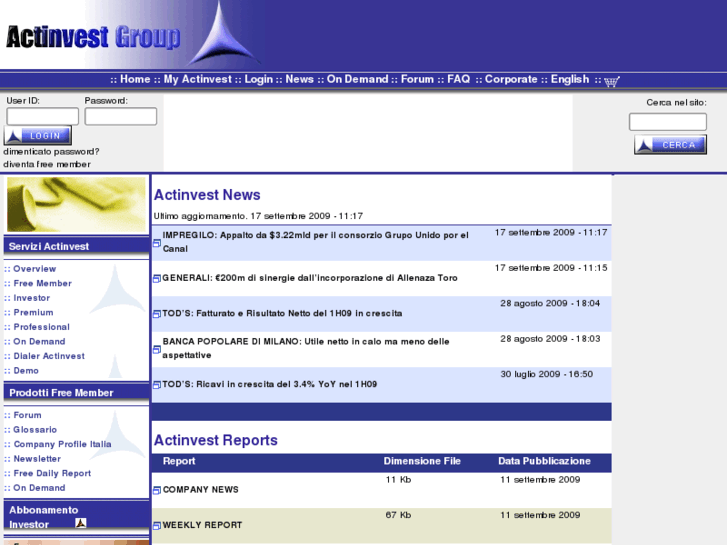Image resolution: width=727 pixels, height=545 pixels.
Task: Open the News navigation item
Action: point(300,79)
